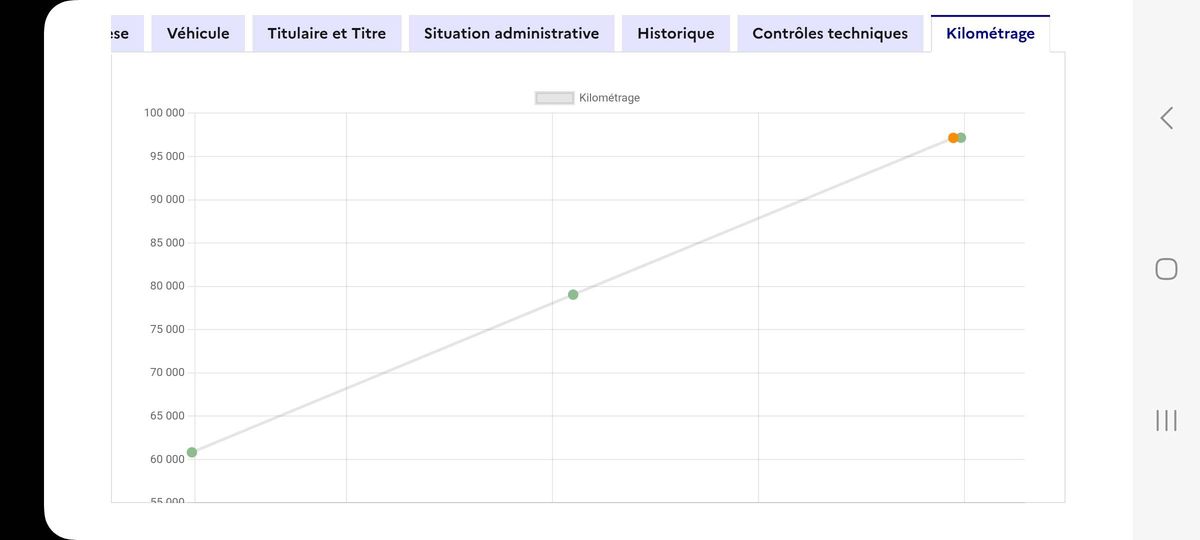Image resolution: width=1200 pixels, height=540 pixels.
Task: Click the Kilométrage legend label
Action: coord(609,98)
